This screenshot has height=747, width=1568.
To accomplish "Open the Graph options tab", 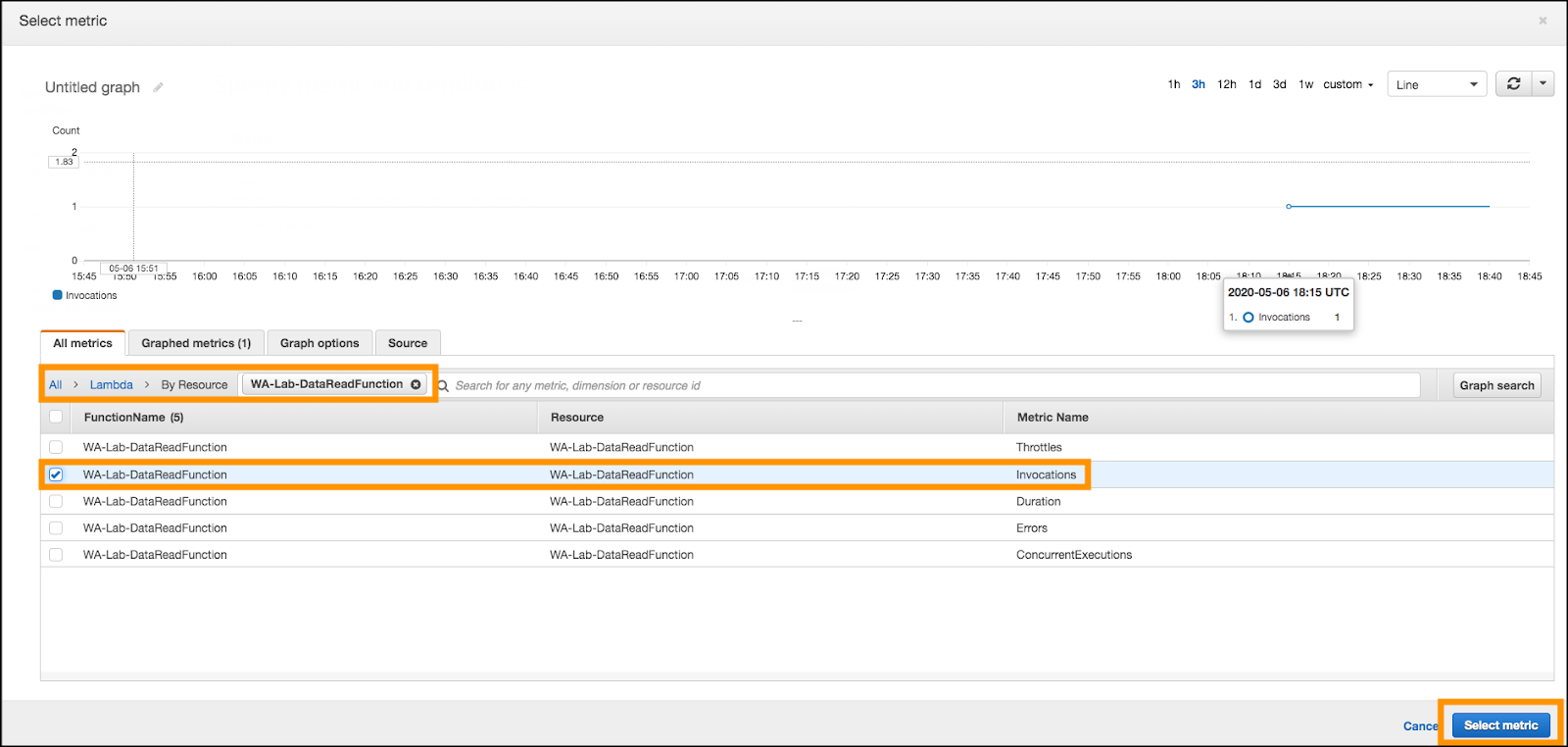I will coord(319,343).
